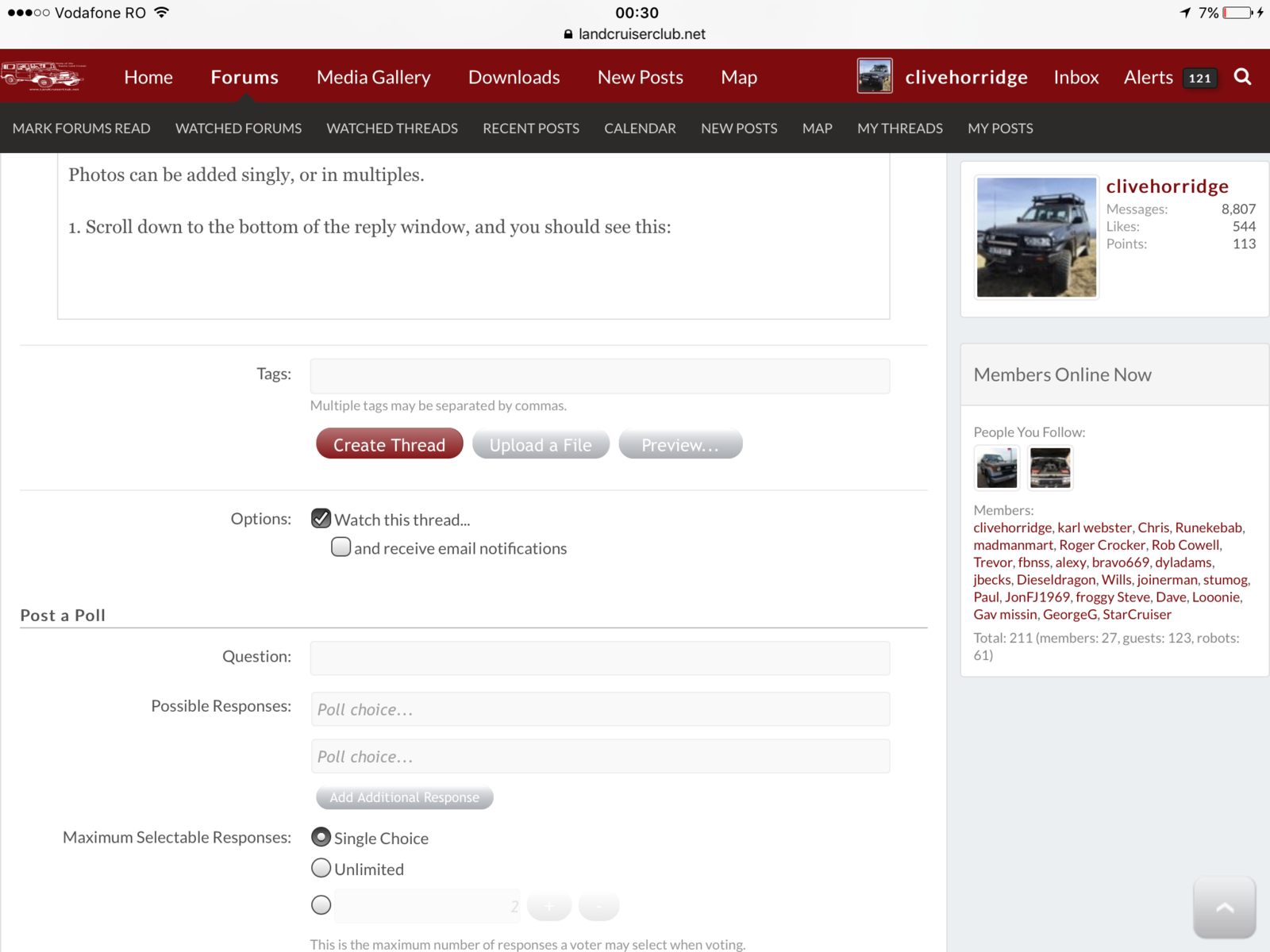Open Calendar sub-navigation link

pos(640,129)
